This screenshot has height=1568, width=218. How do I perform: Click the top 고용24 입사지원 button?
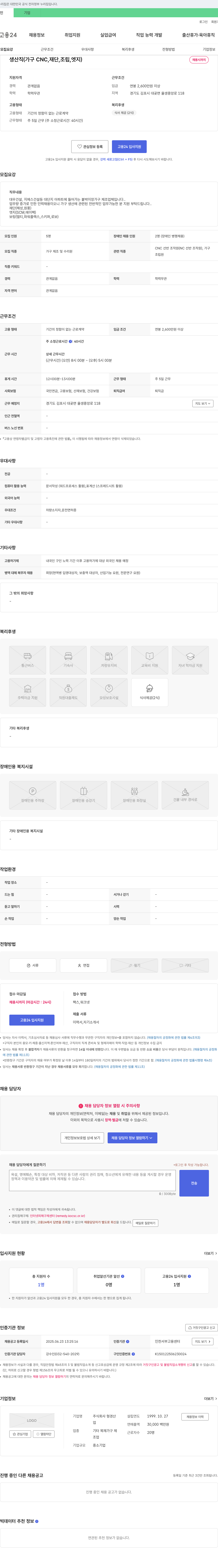129,147
